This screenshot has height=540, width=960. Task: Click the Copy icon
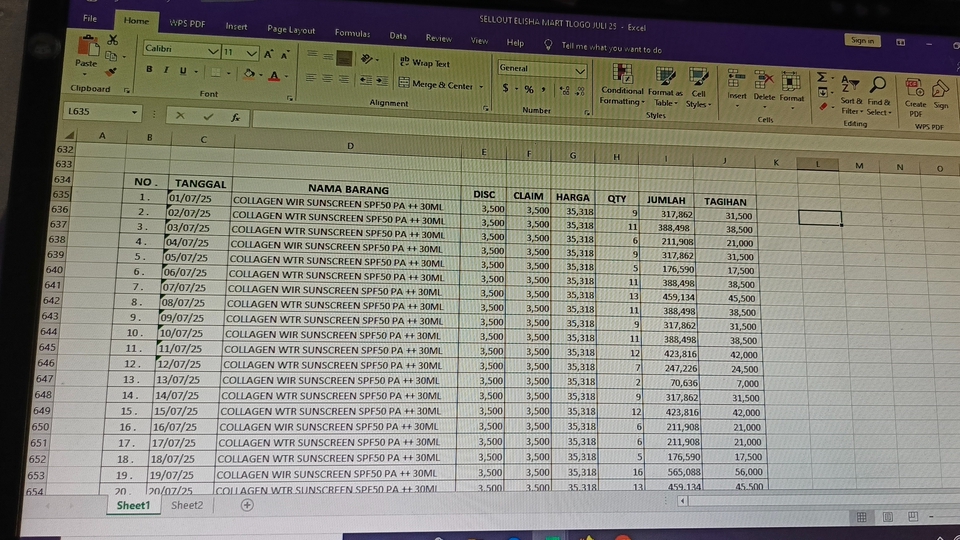point(111,56)
